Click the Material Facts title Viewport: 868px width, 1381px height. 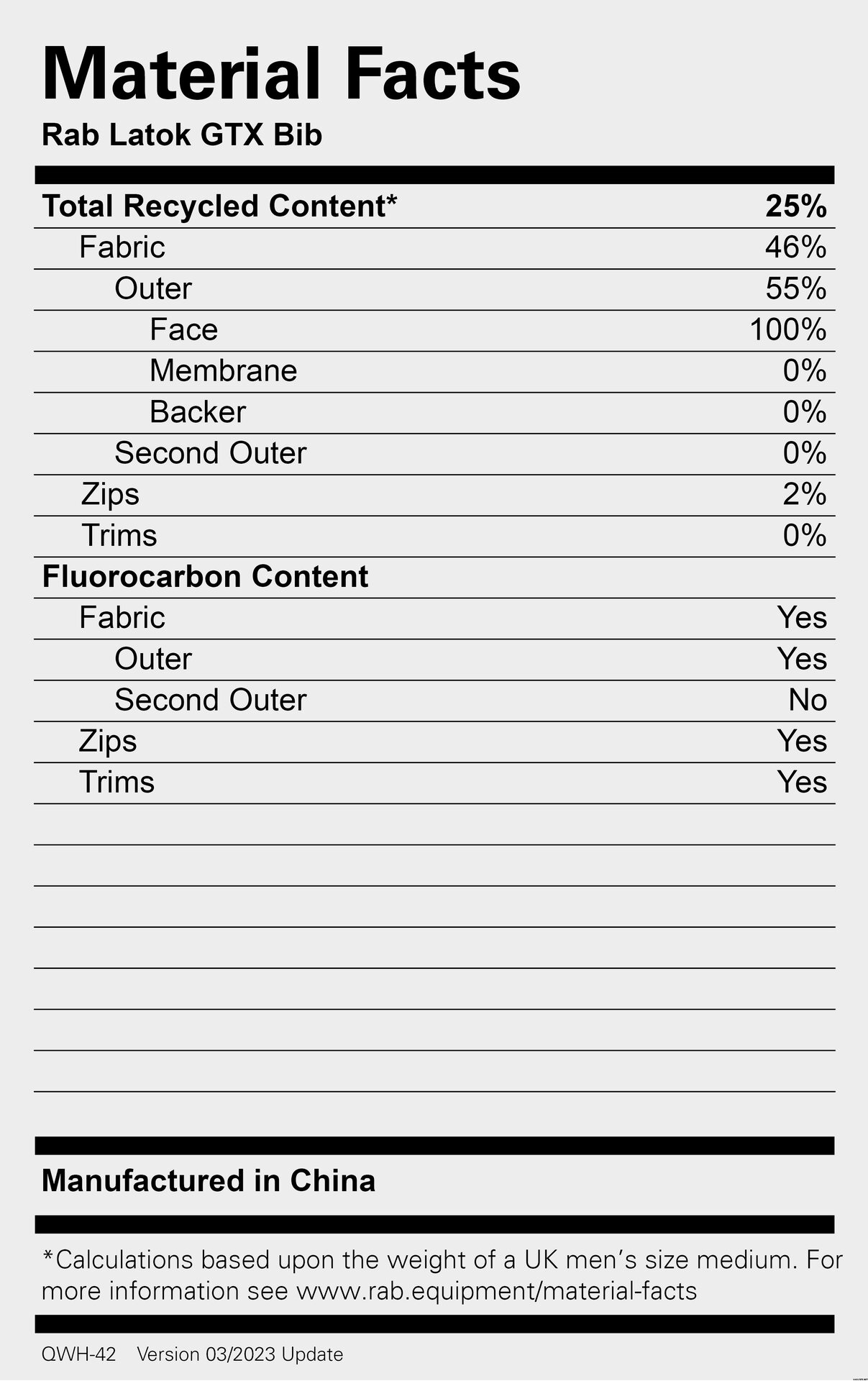[x=281, y=74]
